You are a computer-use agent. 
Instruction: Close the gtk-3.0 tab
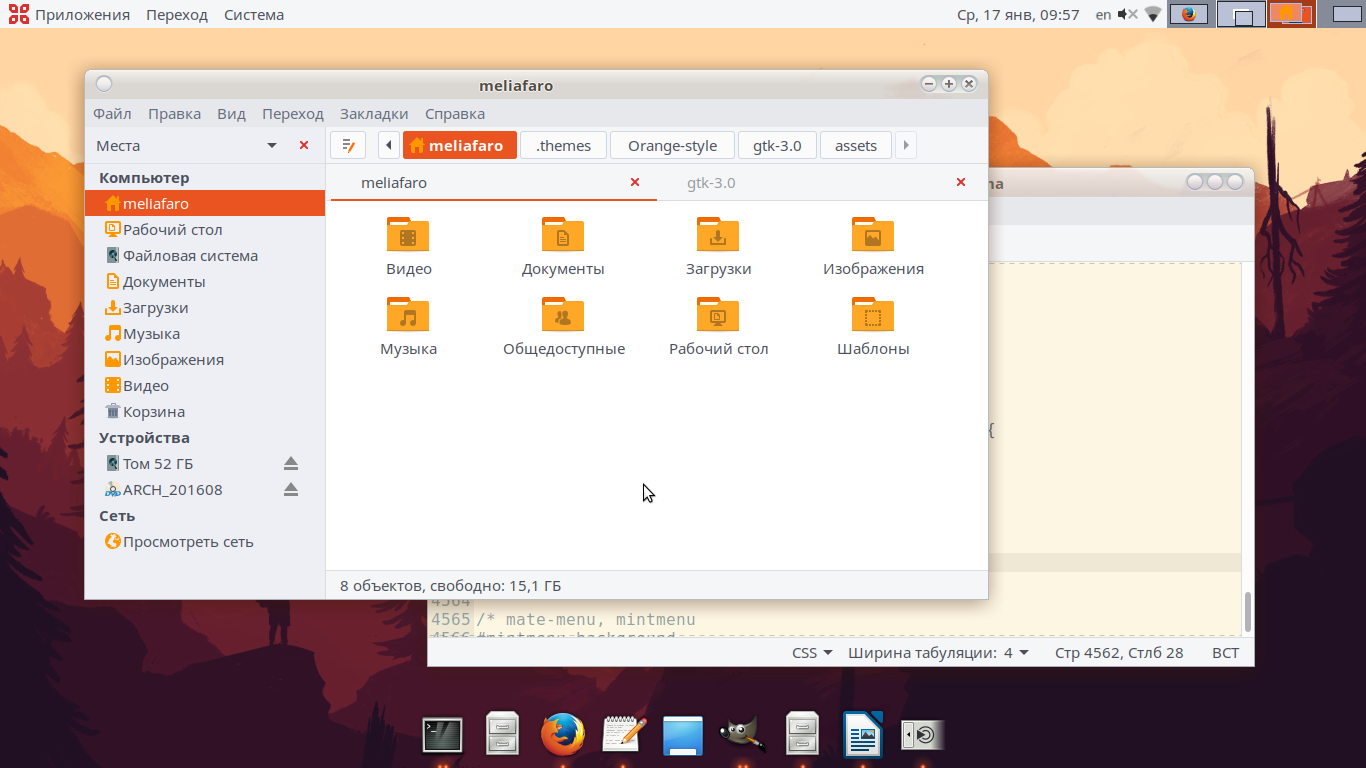pos(961,182)
